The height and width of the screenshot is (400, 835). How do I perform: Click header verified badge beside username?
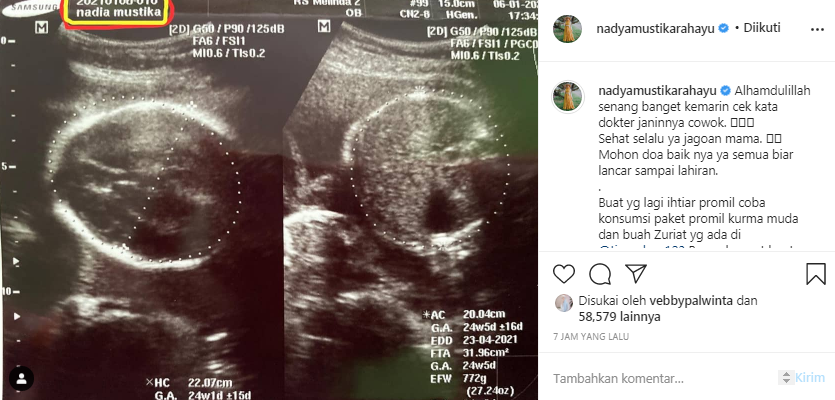(x=723, y=29)
